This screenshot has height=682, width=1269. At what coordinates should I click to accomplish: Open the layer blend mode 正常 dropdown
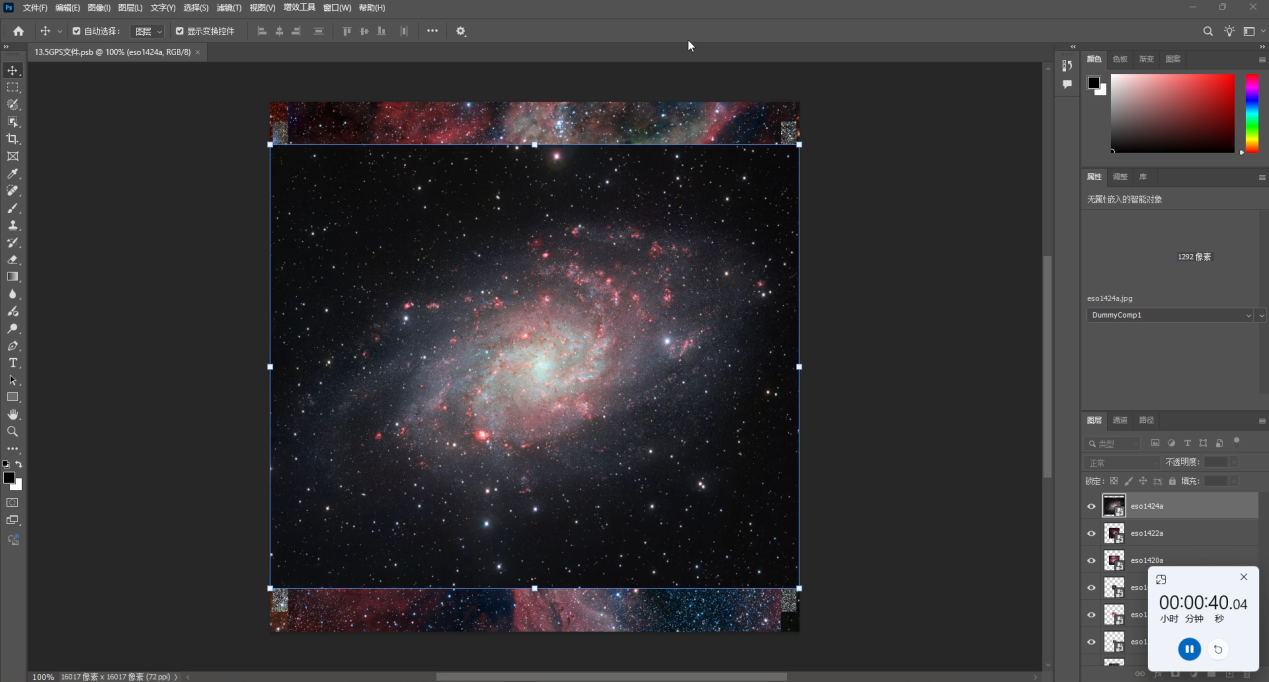click(x=1122, y=463)
